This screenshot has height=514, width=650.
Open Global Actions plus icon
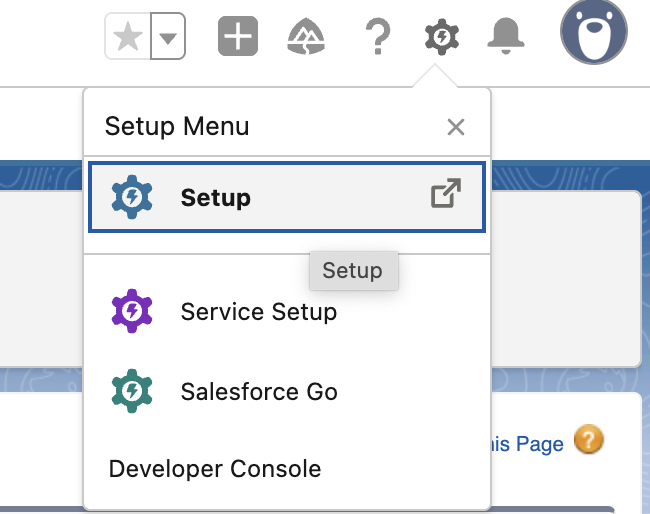(238, 36)
